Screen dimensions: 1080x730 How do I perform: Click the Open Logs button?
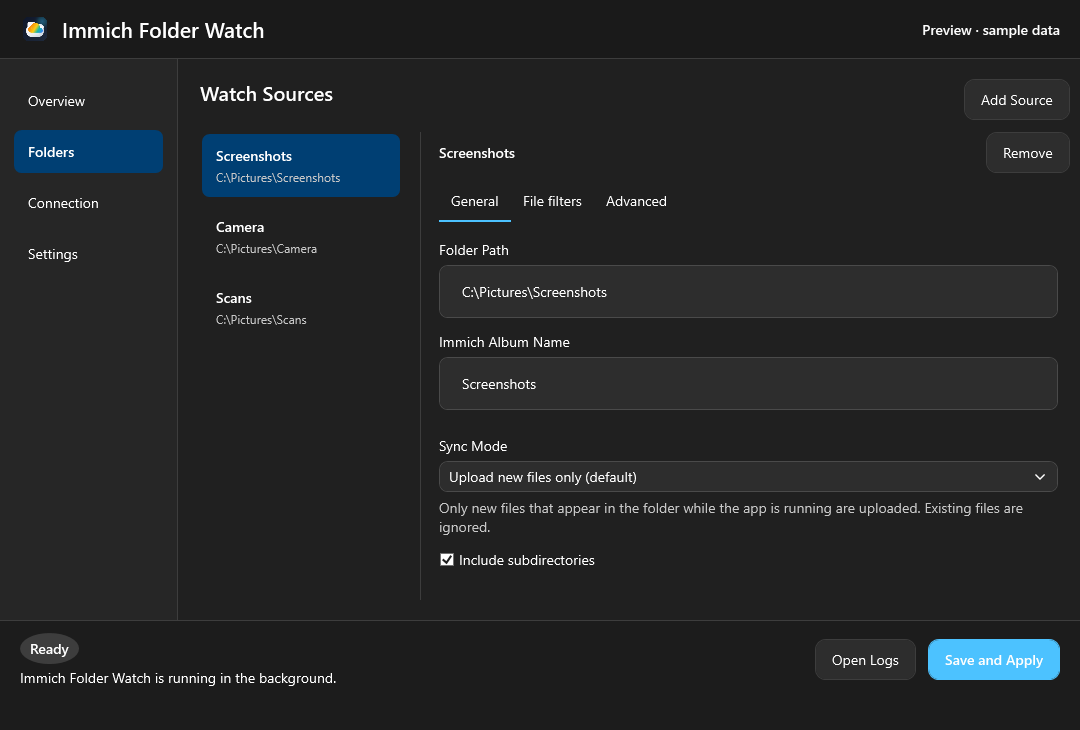pos(865,660)
